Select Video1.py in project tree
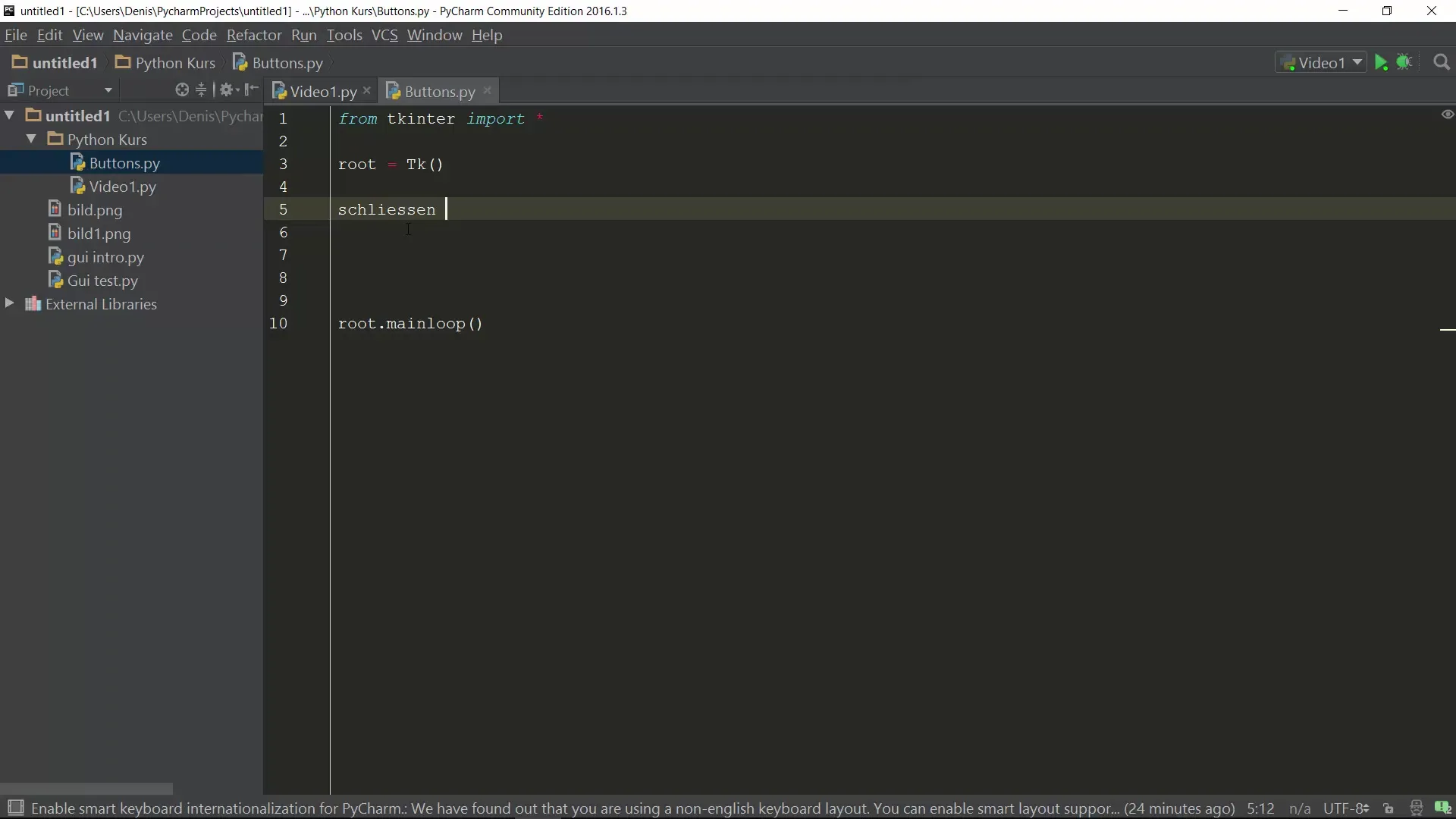This screenshot has width=1456, height=819. (122, 187)
